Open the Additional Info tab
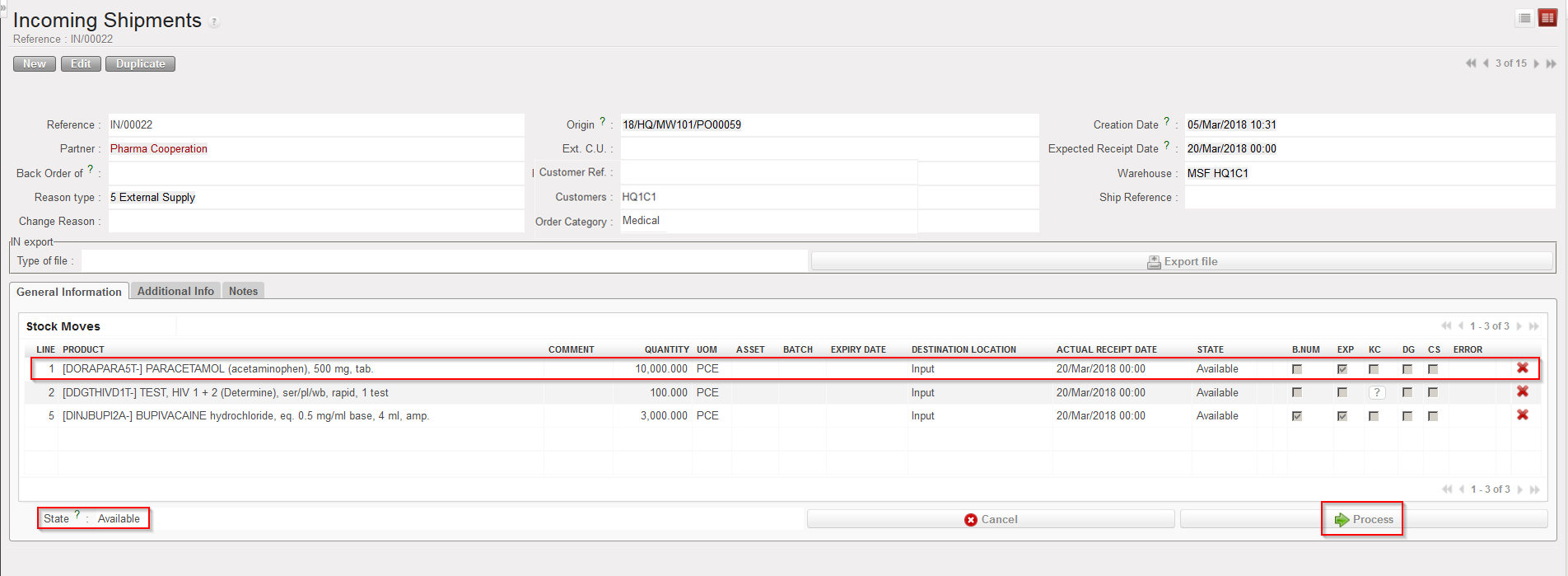This screenshot has height=576, width=1568. tap(175, 291)
